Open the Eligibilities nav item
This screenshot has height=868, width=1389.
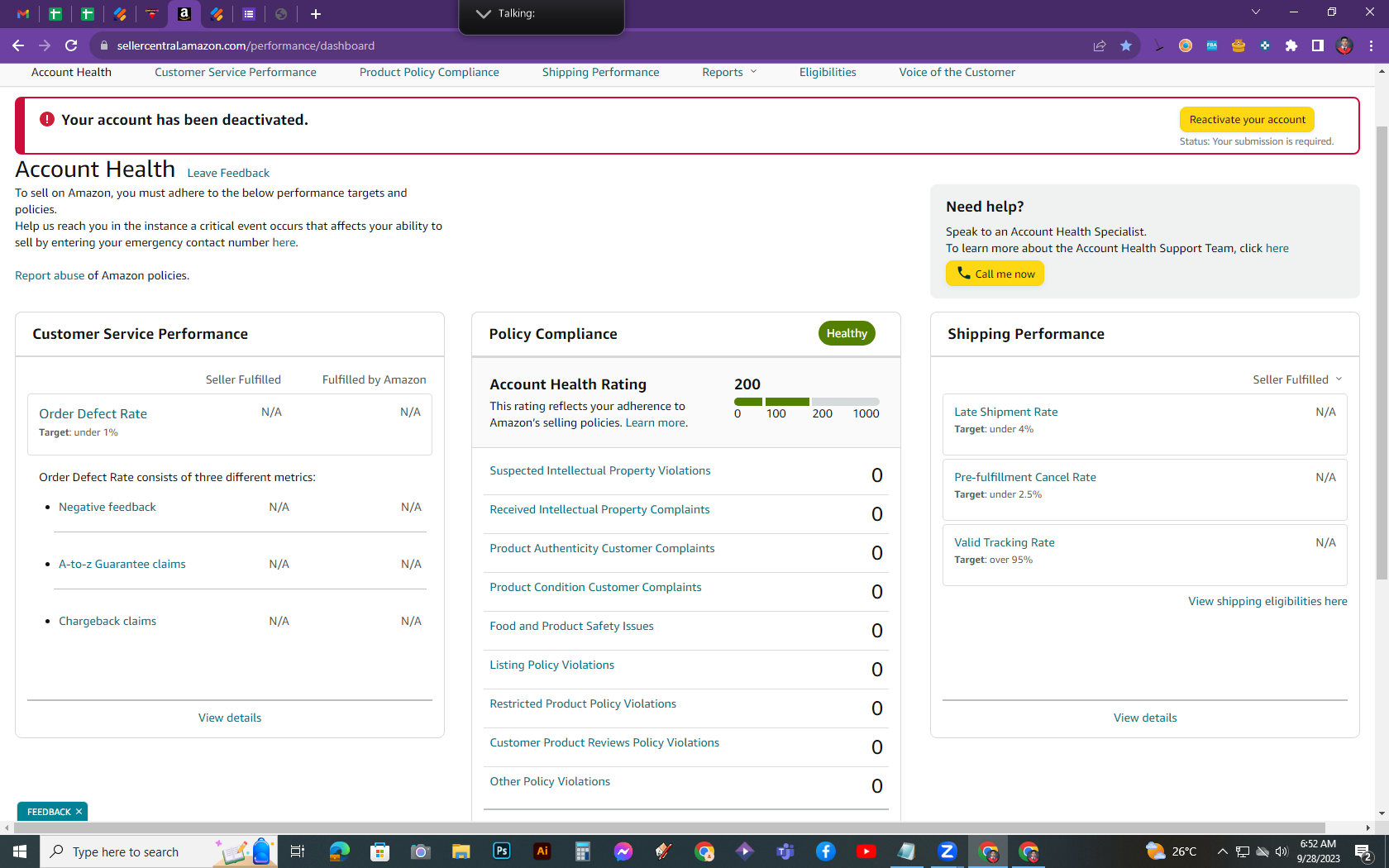coord(828,72)
